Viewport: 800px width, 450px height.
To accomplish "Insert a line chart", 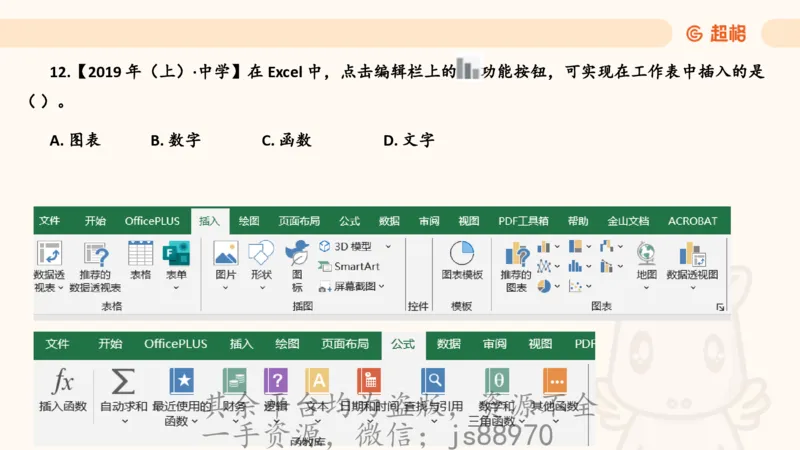I will coord(543,266).
